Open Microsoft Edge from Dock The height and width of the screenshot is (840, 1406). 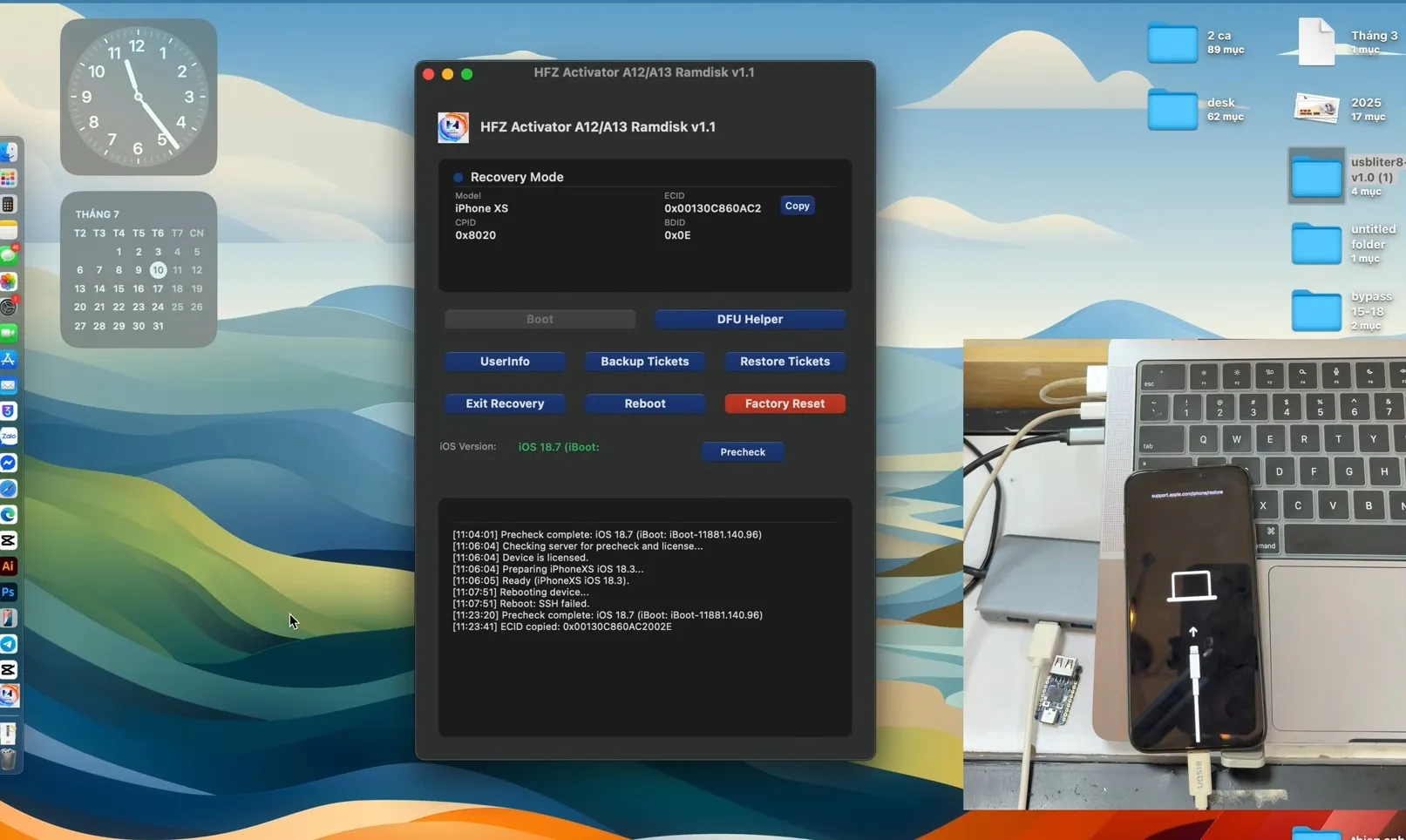click(x=9, y=514)
